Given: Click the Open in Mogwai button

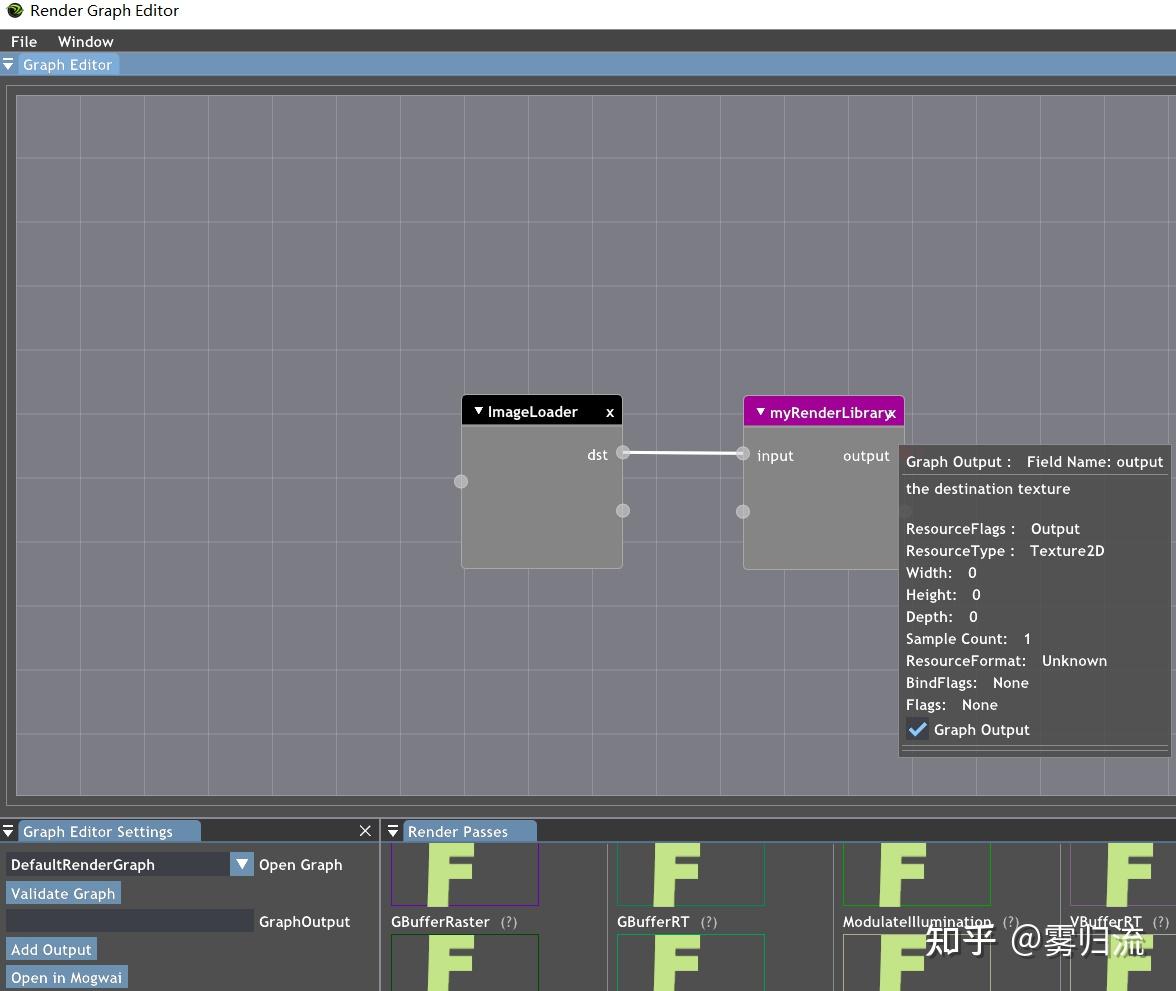Looking at the screenshot, I should tap(67, 977).
